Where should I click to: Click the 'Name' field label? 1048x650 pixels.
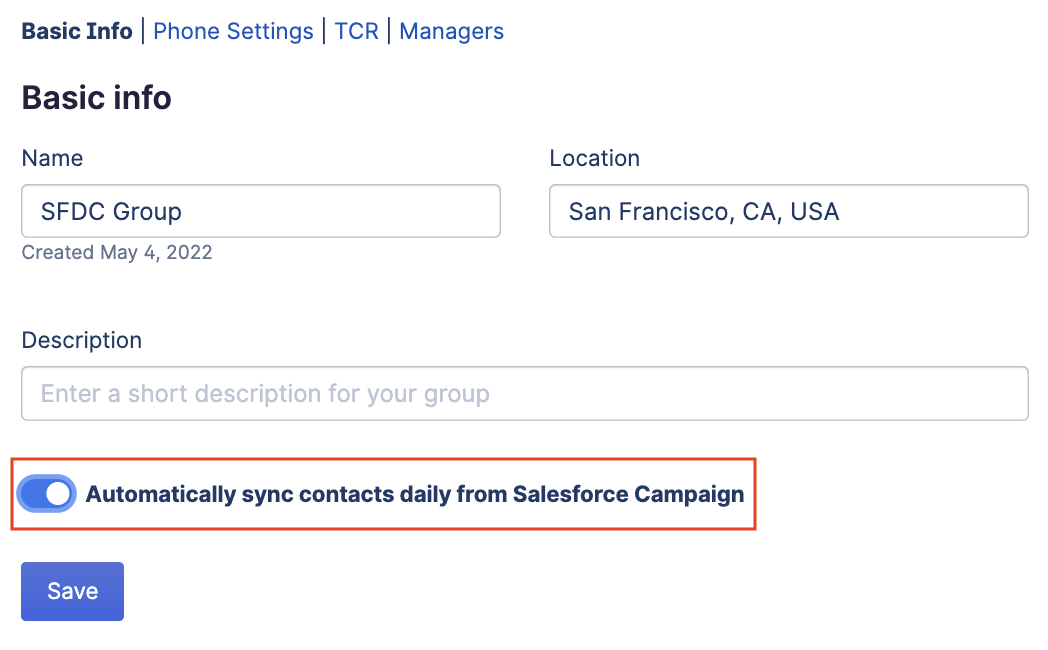(x=52, y=158)
